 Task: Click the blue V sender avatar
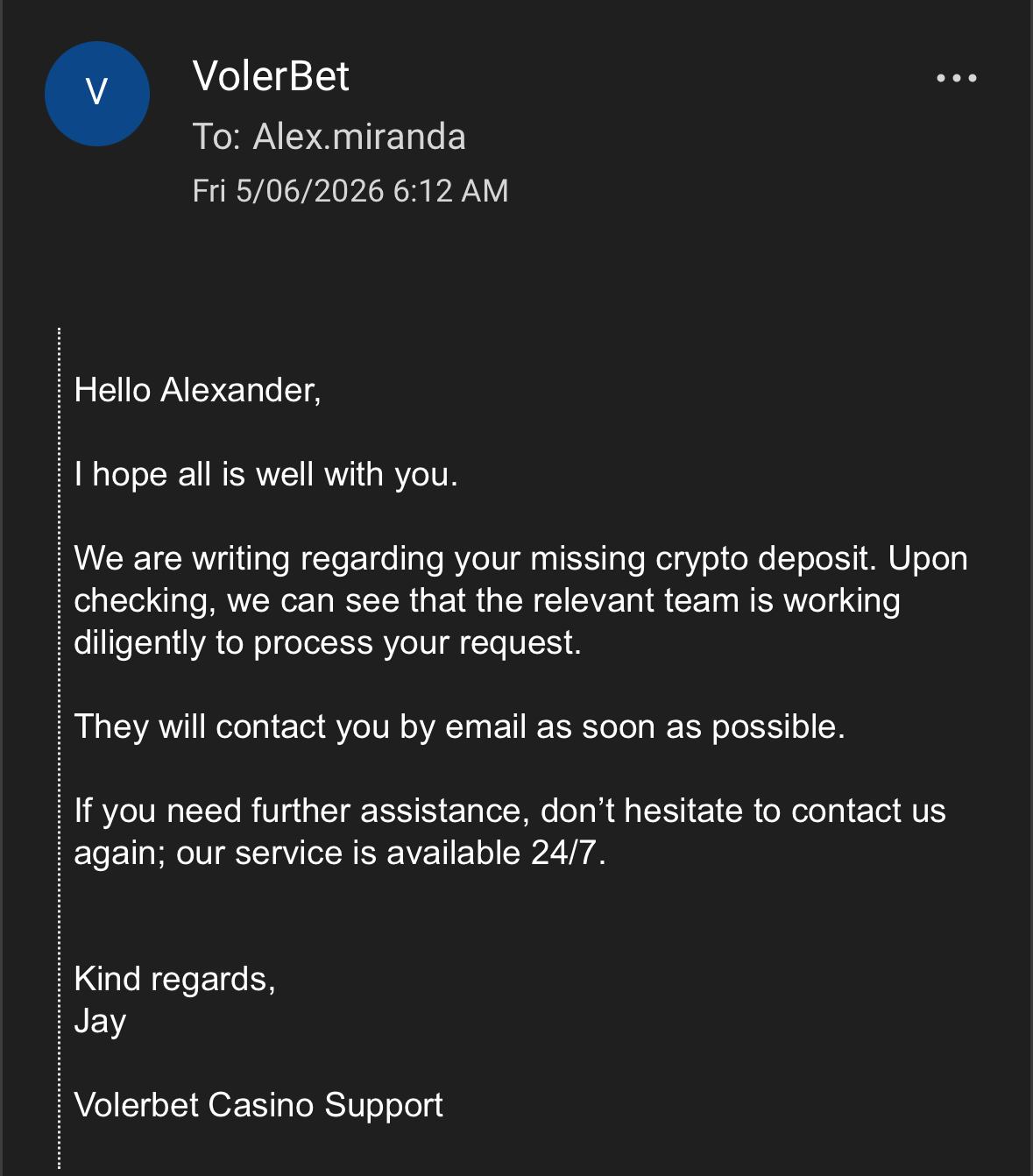(97, 94)
